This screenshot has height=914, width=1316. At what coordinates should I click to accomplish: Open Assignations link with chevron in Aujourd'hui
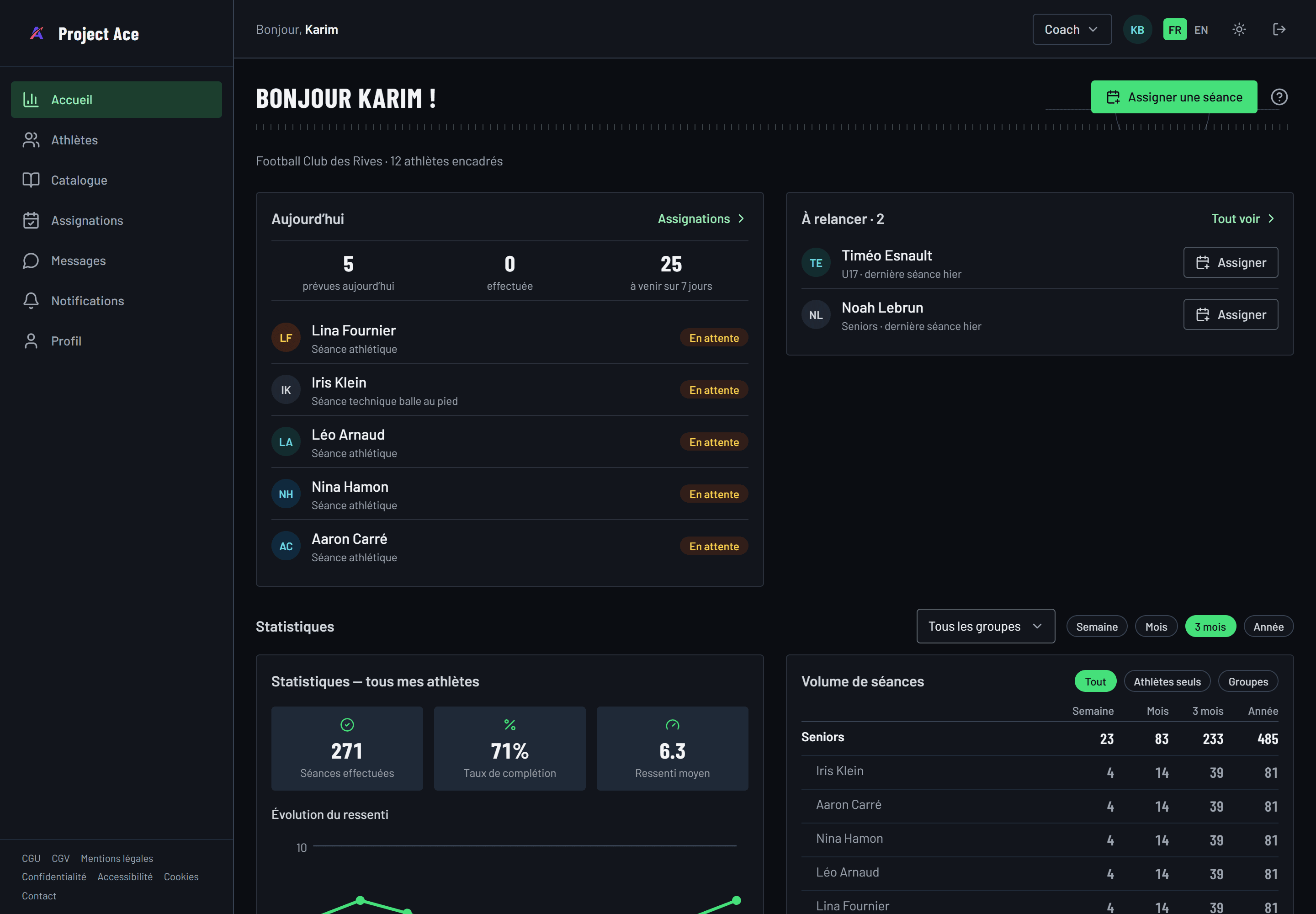point(701,219)
